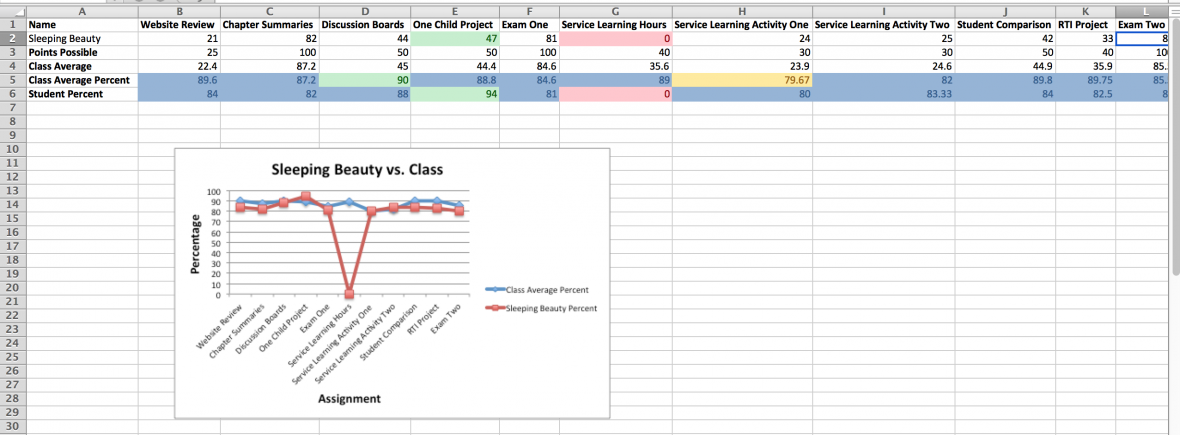Select the green Discussion Boards 90 cell
Image resolution: width=1180 pixels, height=435 pixels.
[365, 80]
